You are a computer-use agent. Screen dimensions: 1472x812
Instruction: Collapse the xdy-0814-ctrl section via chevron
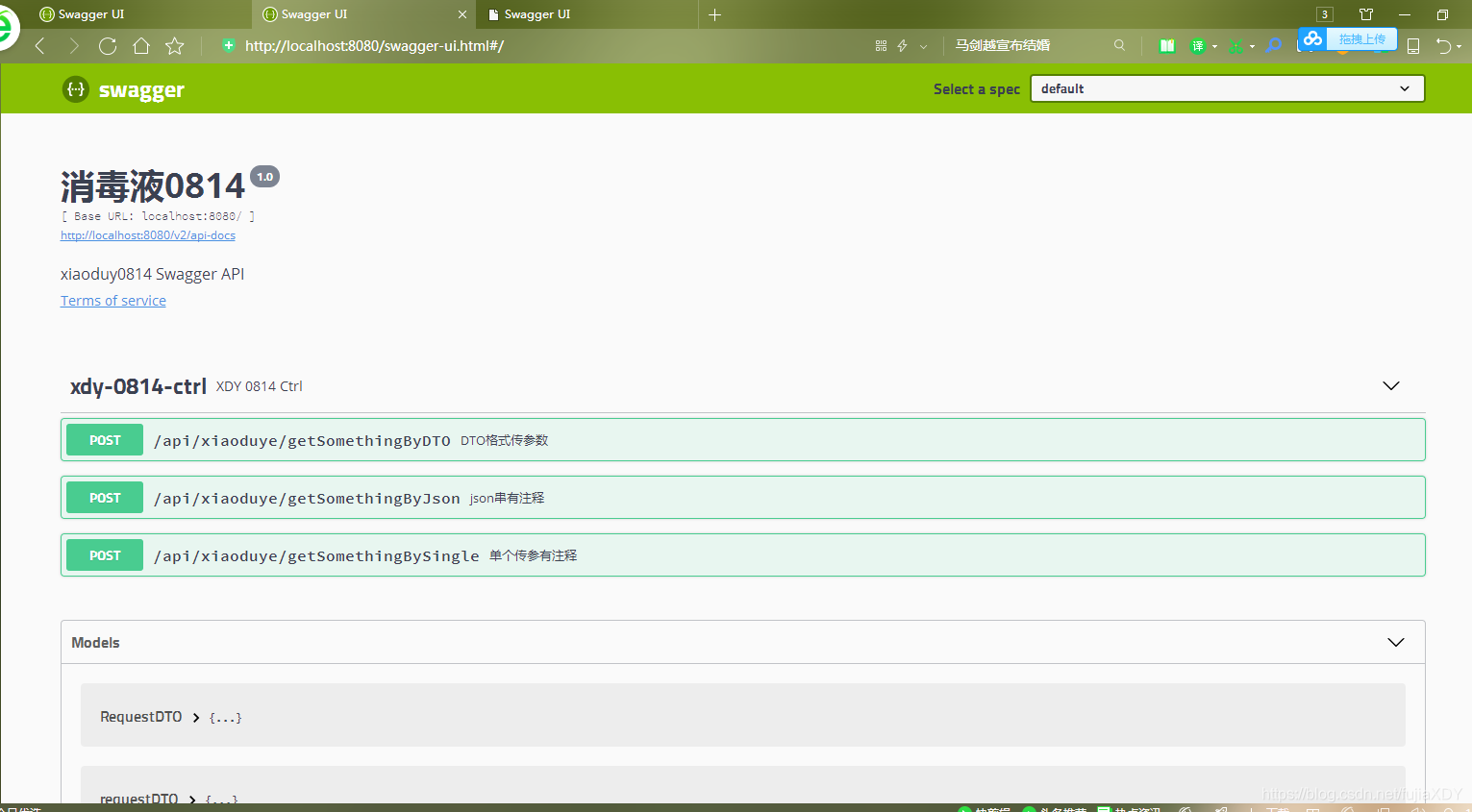click(1390, 385)
